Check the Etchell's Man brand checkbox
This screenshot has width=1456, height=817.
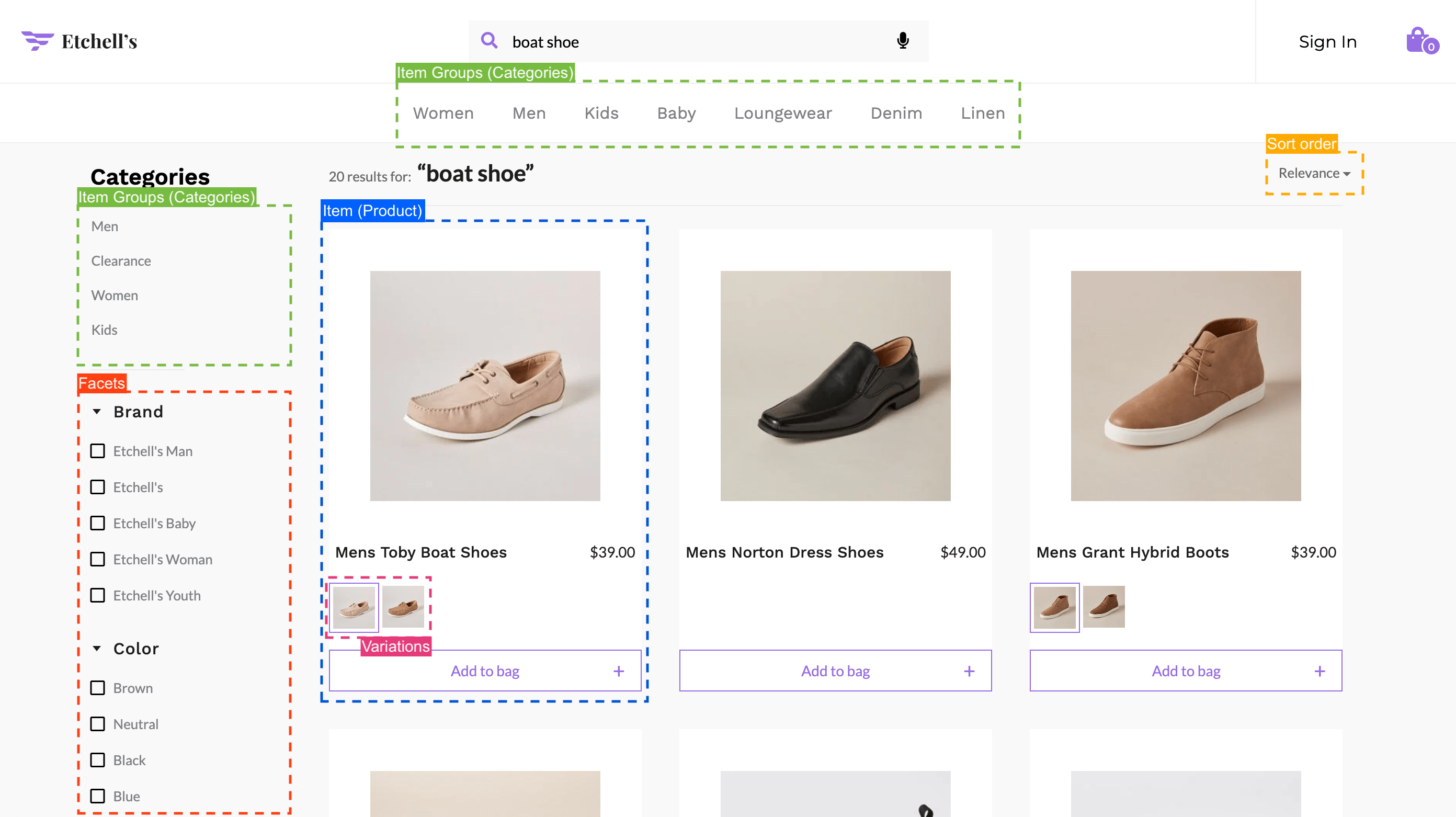(x=98, y=451)
